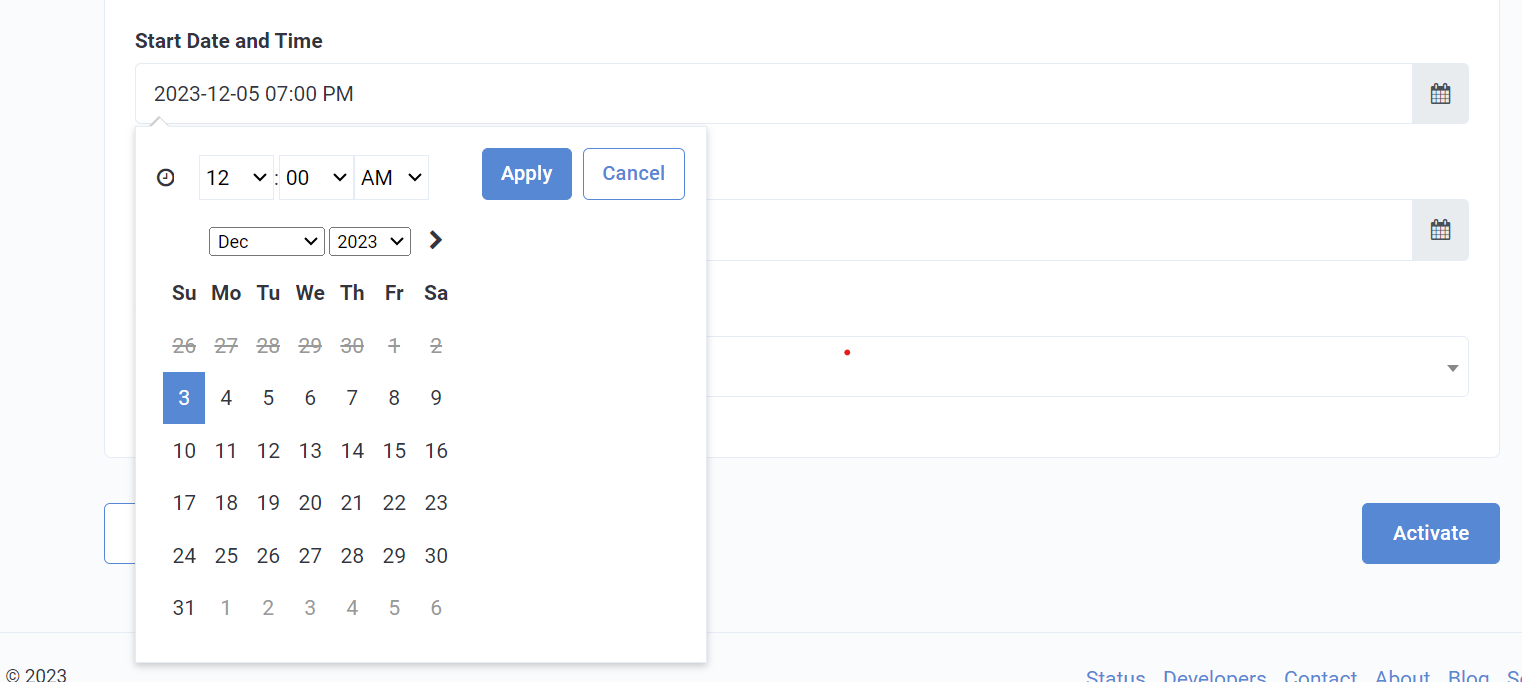Select highlighted date 3 in calendar
The height and width of the screenshot is (682, 1522).
(x=184, y=398)
